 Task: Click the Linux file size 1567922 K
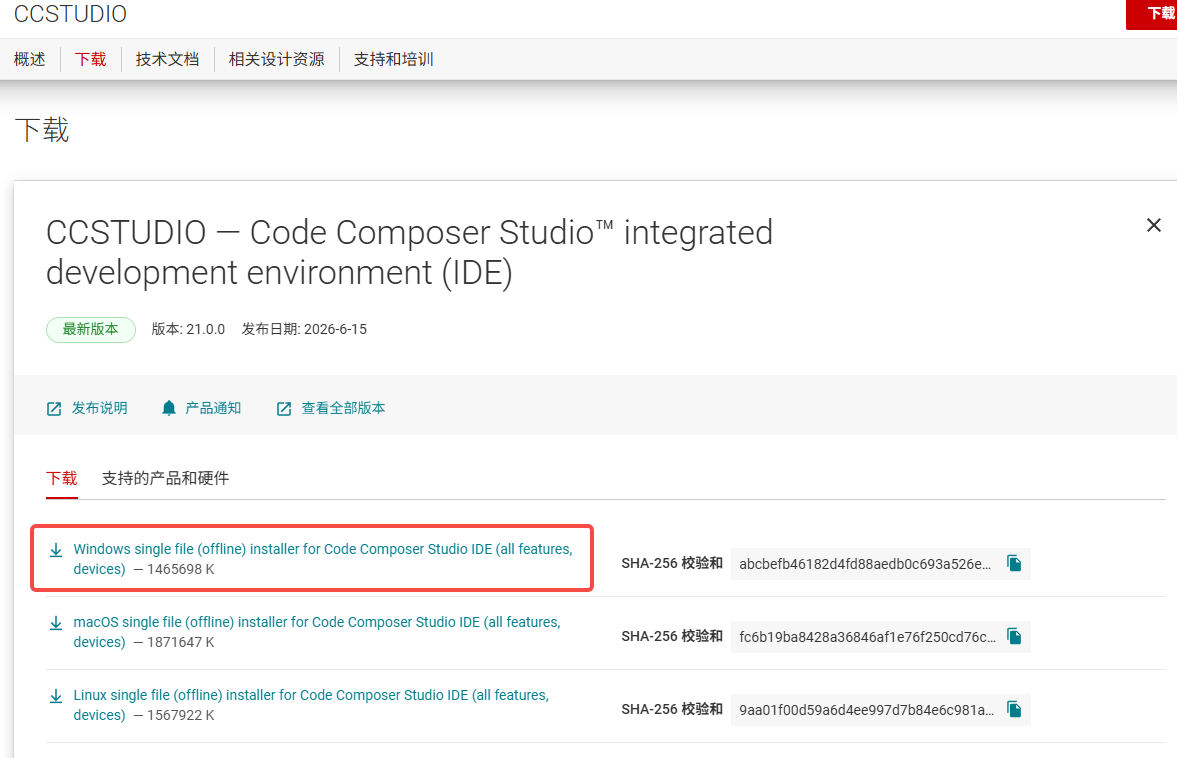click(180, 715)
